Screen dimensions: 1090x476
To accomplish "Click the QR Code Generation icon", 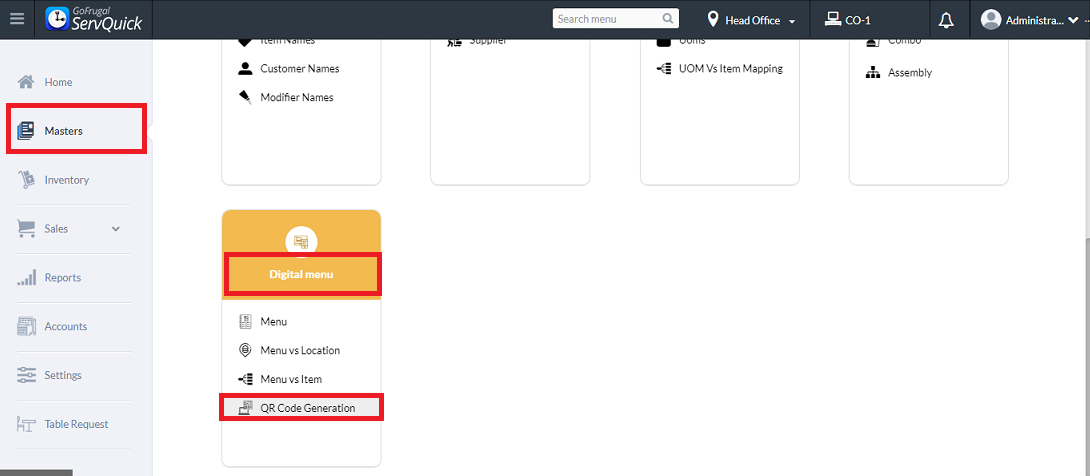I will [245, 408].
